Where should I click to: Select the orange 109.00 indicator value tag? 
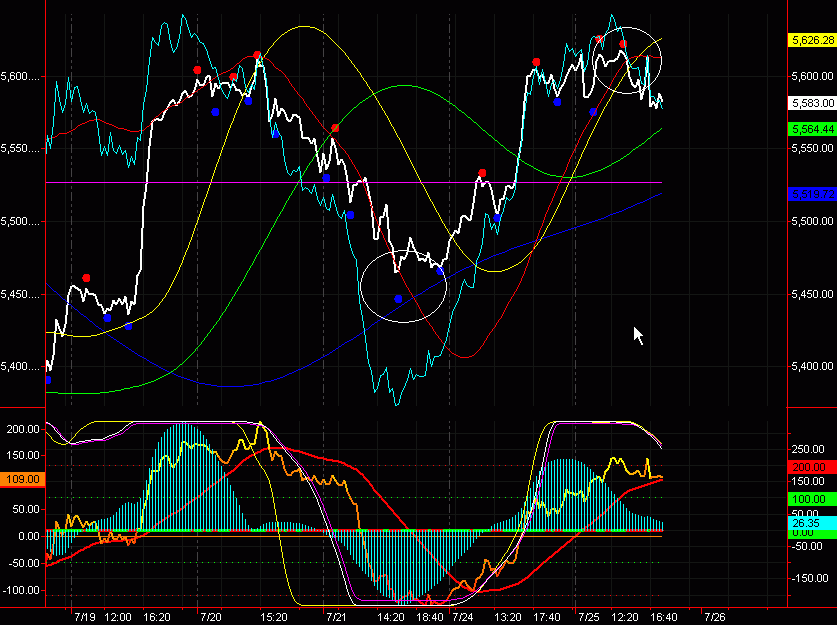click(x=22, y=479)
